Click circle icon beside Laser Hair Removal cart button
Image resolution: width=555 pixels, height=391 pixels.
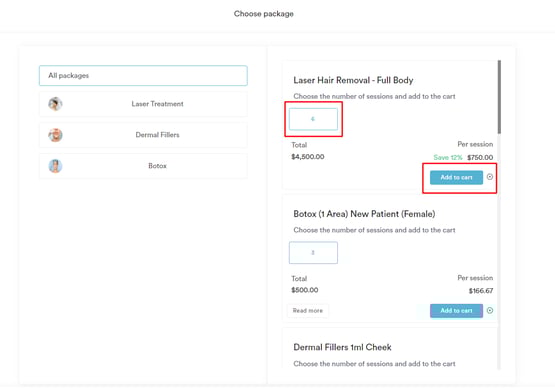point(490,177)
